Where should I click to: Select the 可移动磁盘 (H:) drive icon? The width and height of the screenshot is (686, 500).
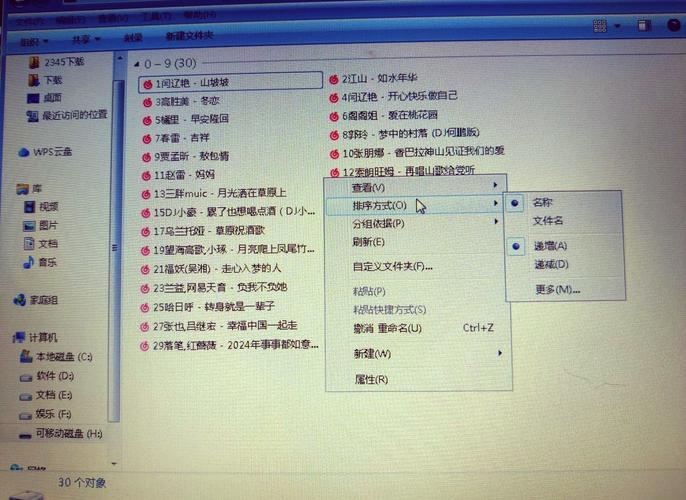click(25, 435)
